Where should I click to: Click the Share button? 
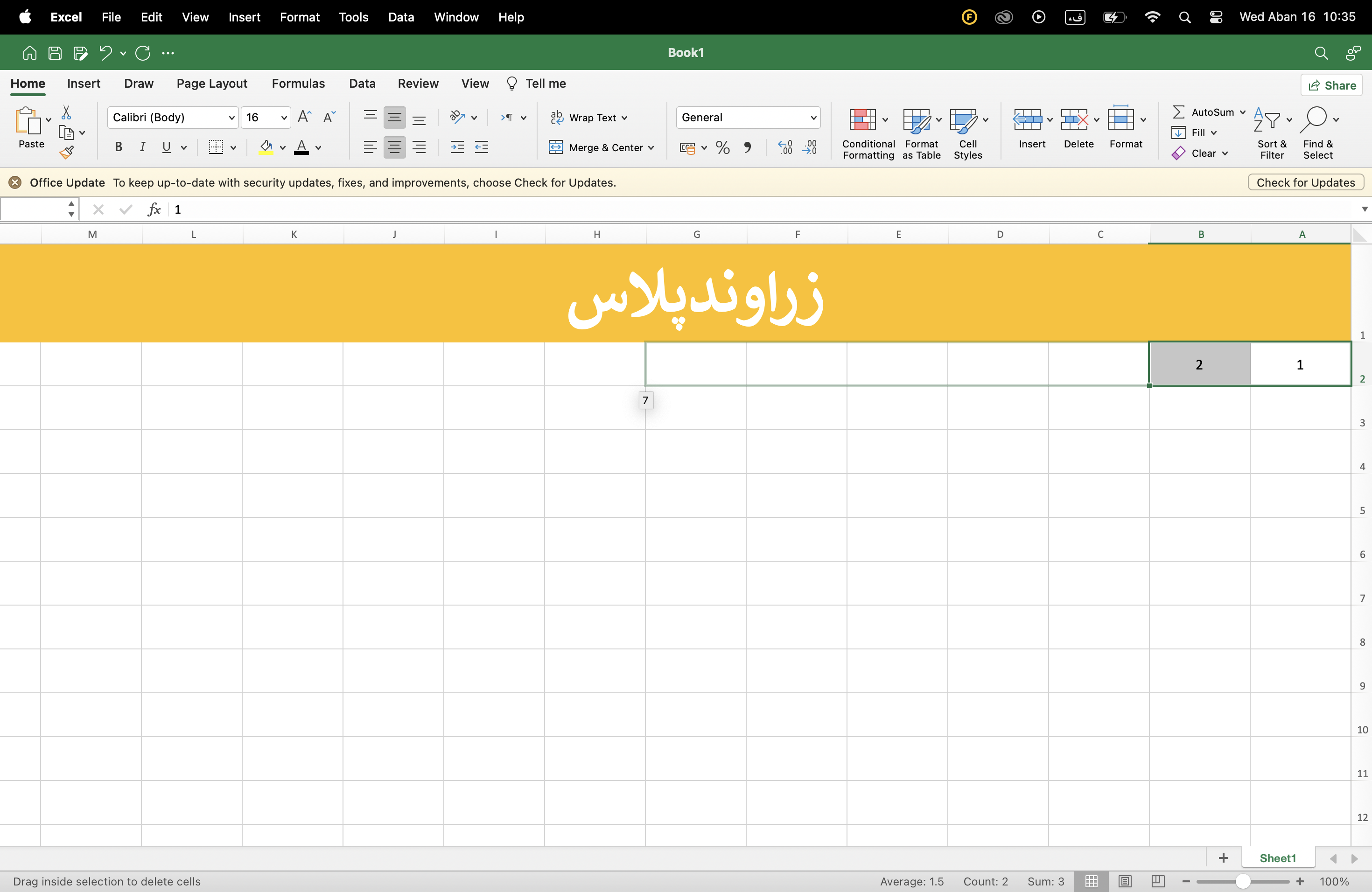[1332, 85]
